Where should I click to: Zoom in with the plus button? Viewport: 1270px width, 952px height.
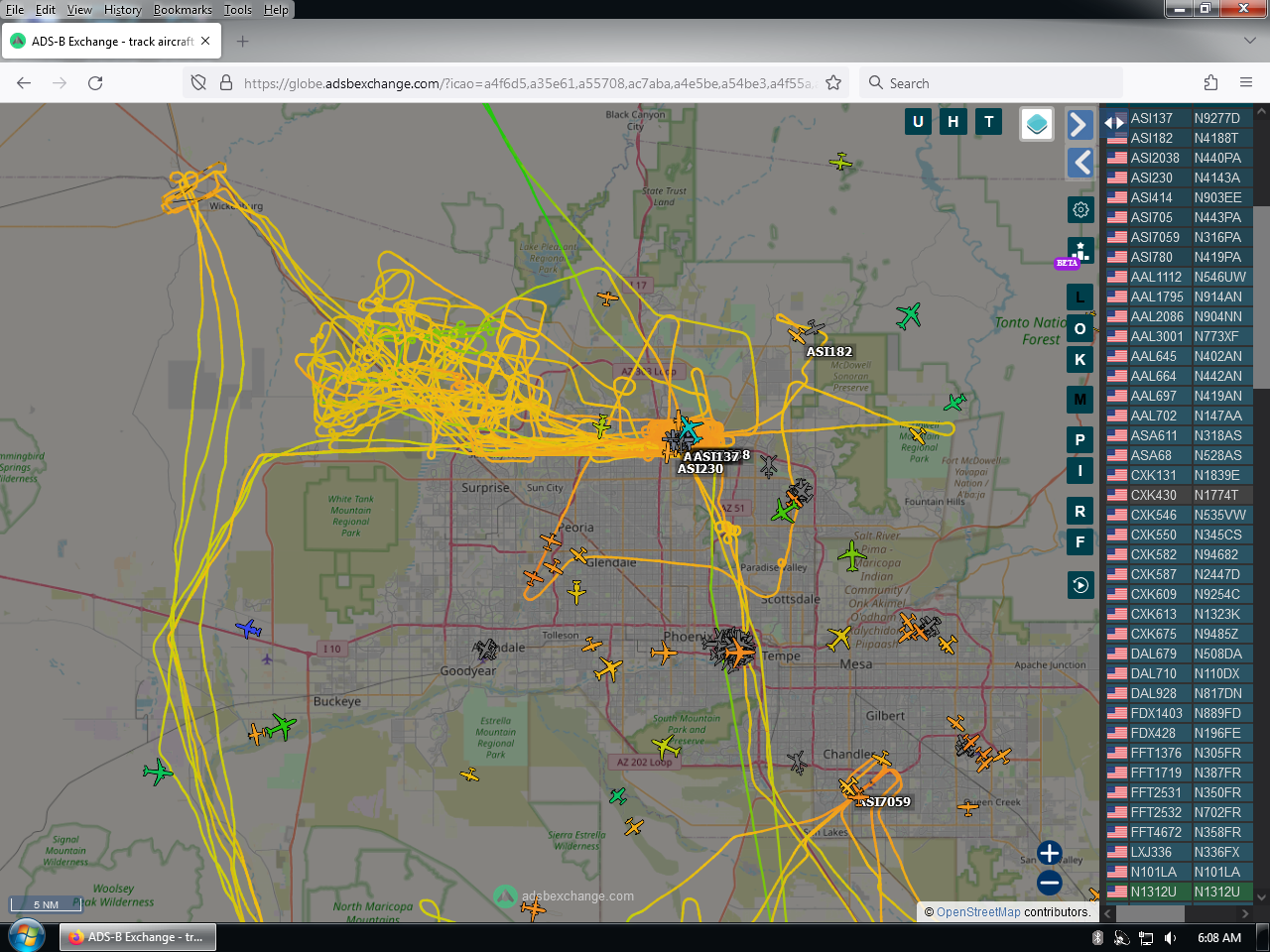(1050, 853)
